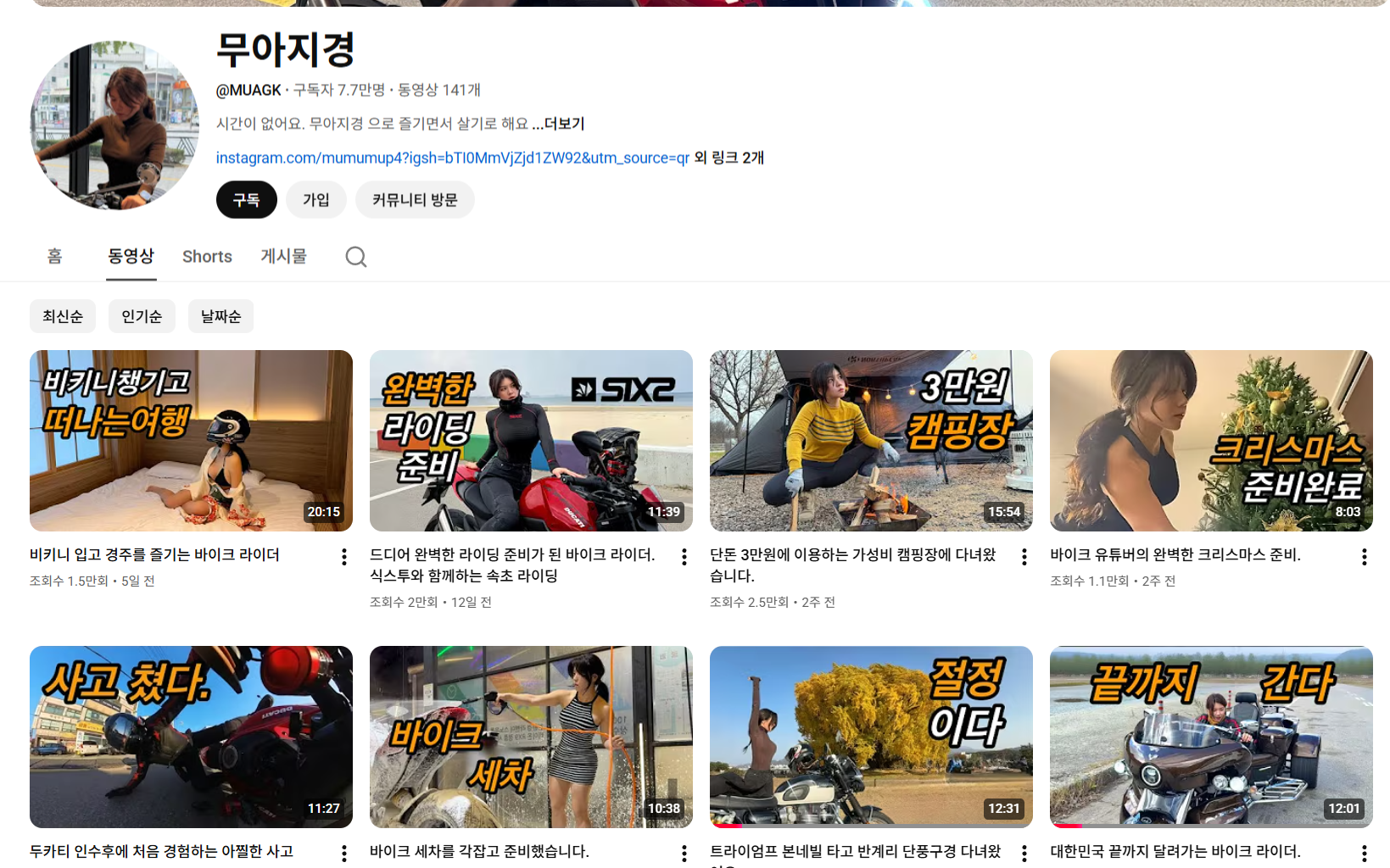Select the 최신순 sort filter chip
The height and width of the screenshot is (868, 1390).
[x=63, y=316]
